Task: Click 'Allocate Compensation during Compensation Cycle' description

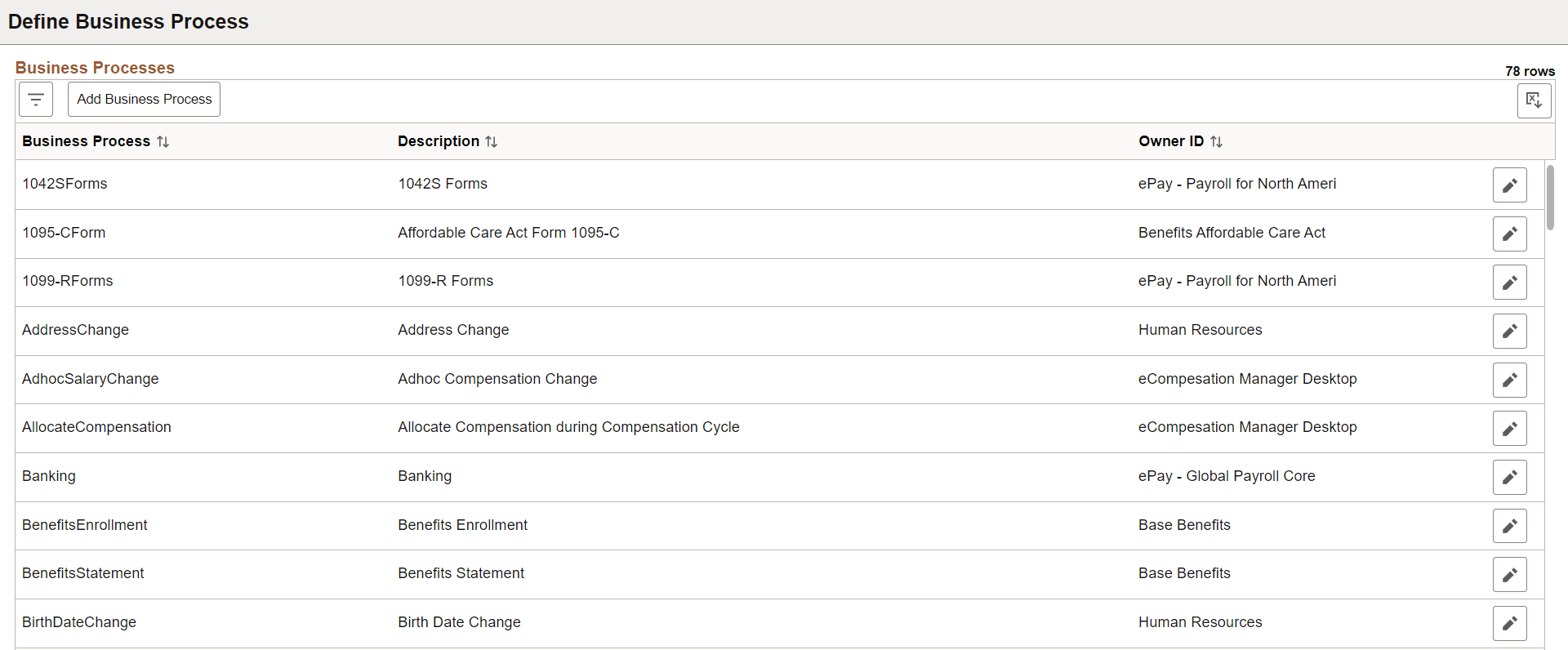Action: [568, 427]
